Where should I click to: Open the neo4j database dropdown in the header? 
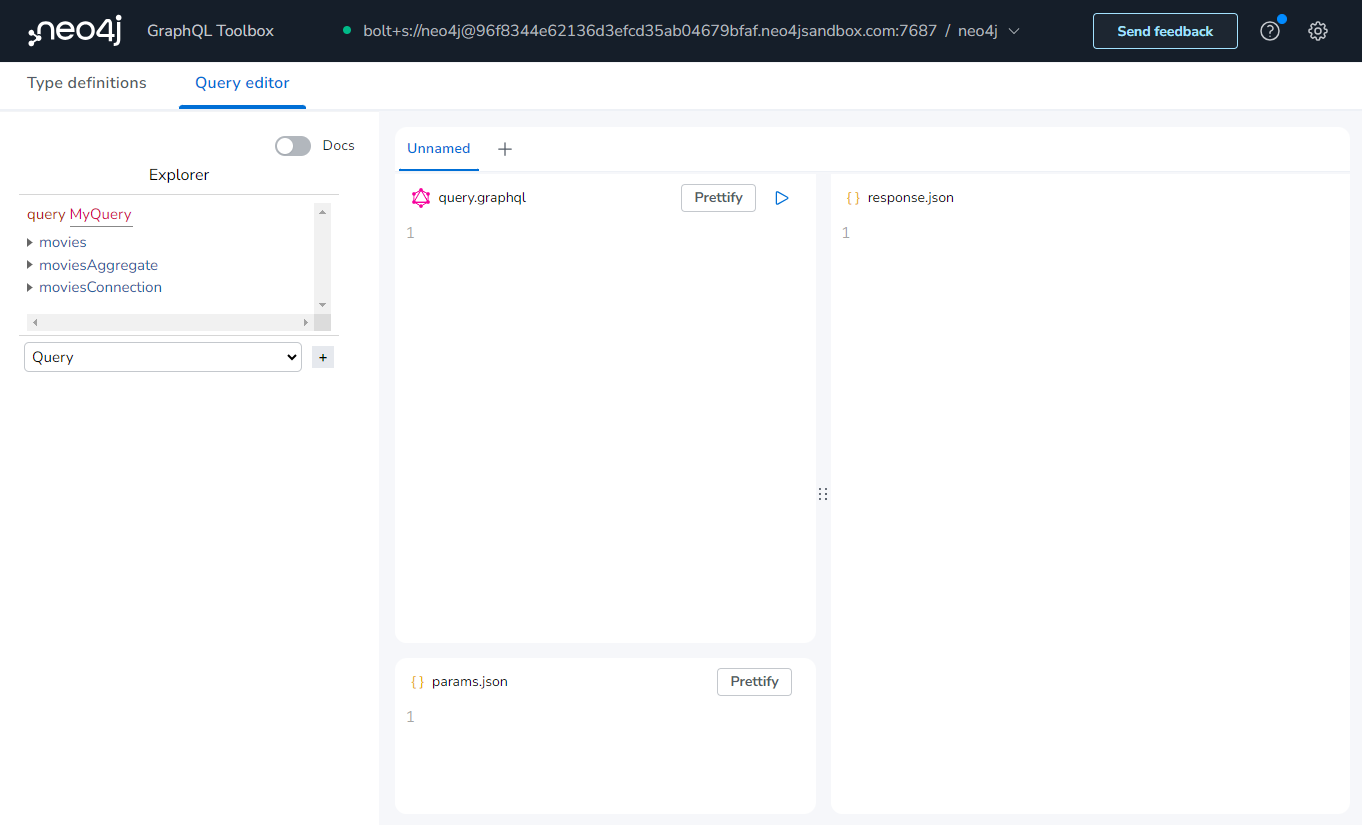[1014, 31]
